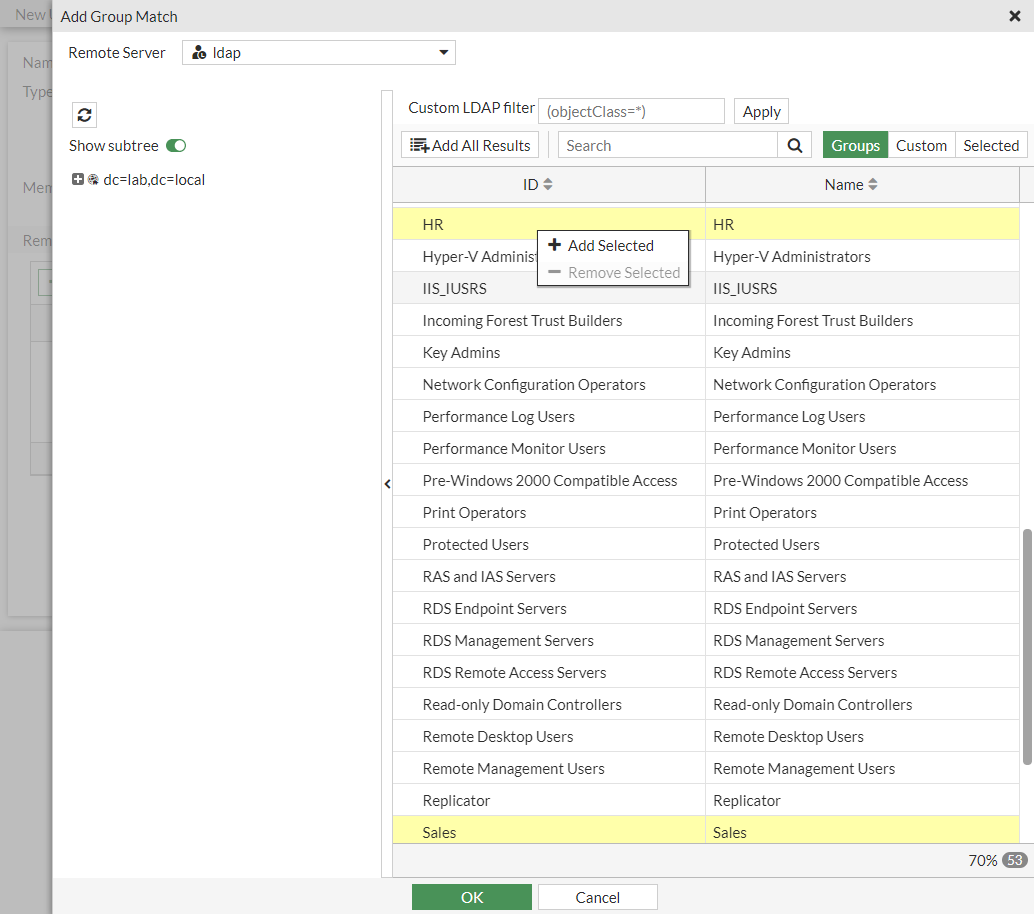Choose Add Selected from context menu
The width and height of the screenshot is (1034, 914).
tap(610, 245)
